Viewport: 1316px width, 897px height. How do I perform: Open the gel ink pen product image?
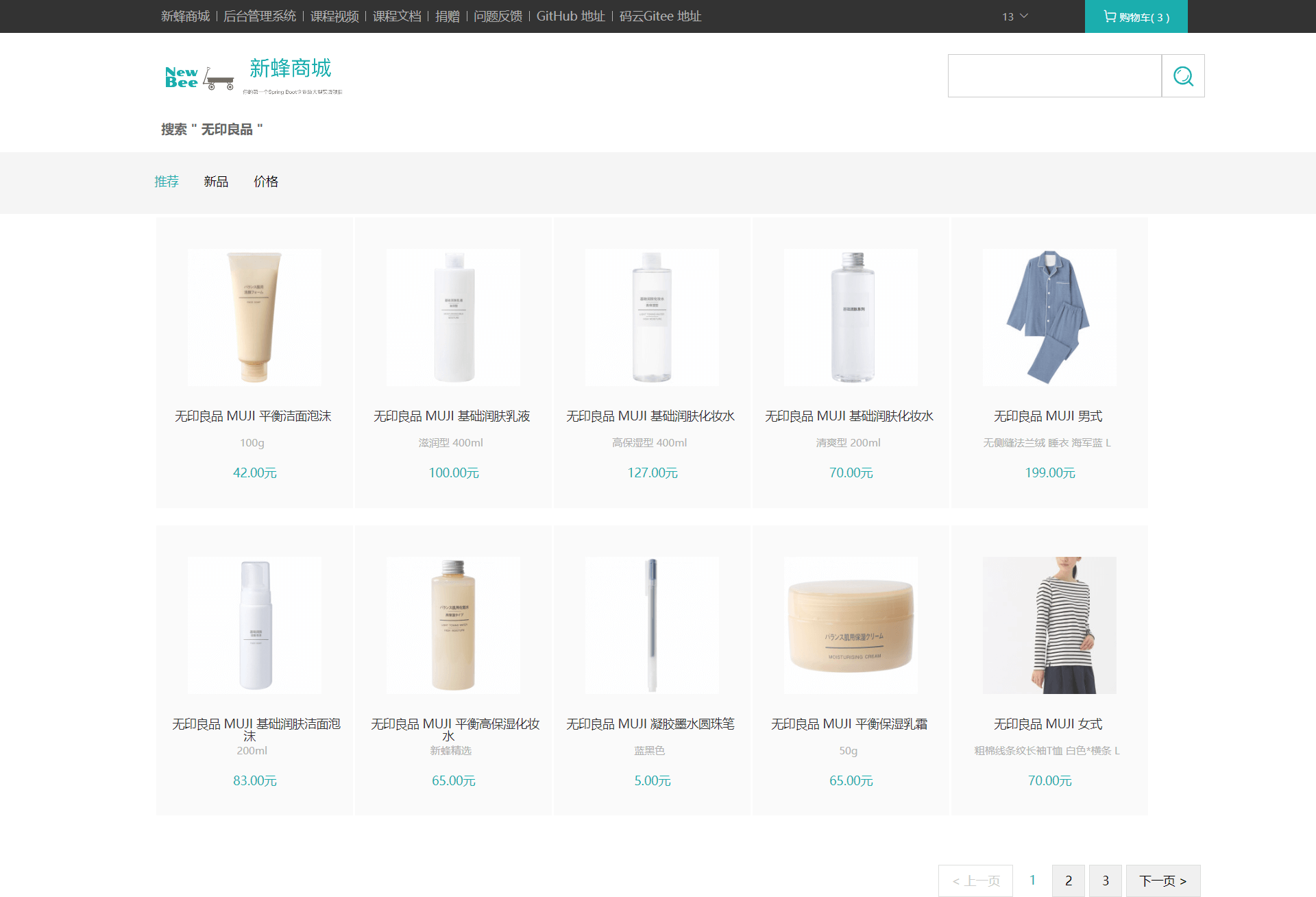point(651,625)
